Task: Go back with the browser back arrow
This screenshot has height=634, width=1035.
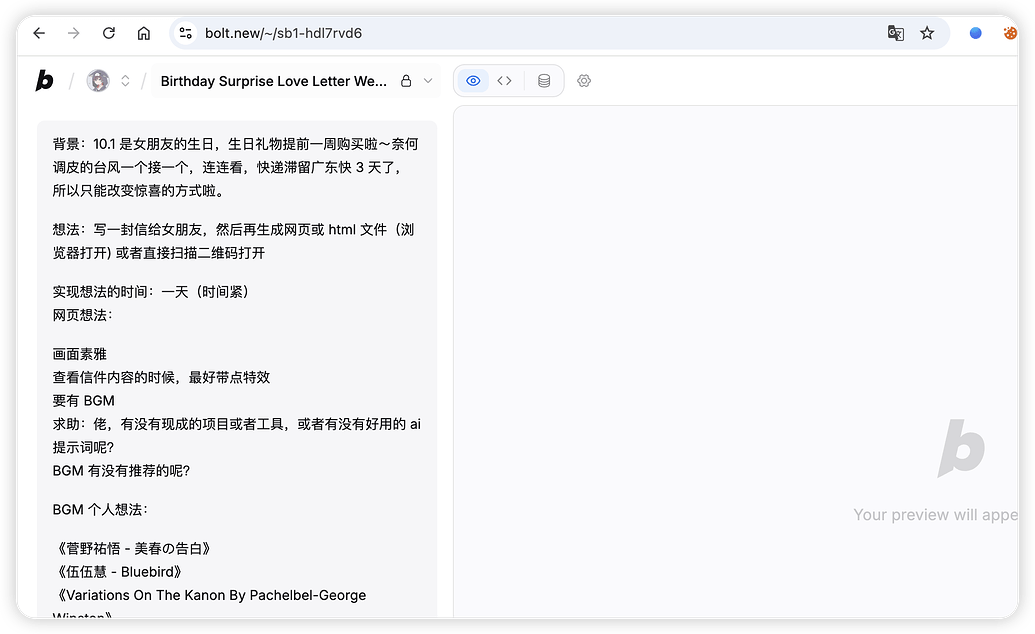Action: point(39,33)
